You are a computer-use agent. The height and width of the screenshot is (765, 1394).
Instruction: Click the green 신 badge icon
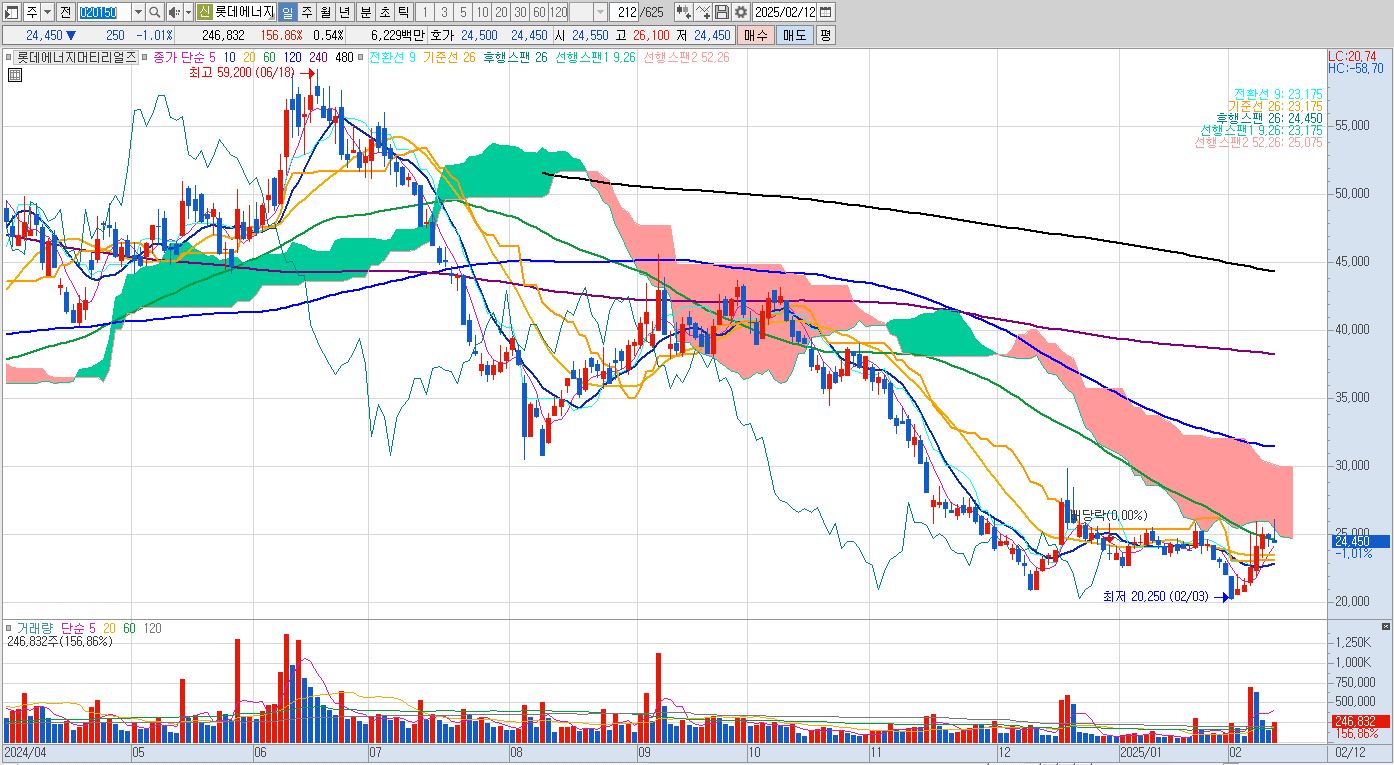pos(204,12)
